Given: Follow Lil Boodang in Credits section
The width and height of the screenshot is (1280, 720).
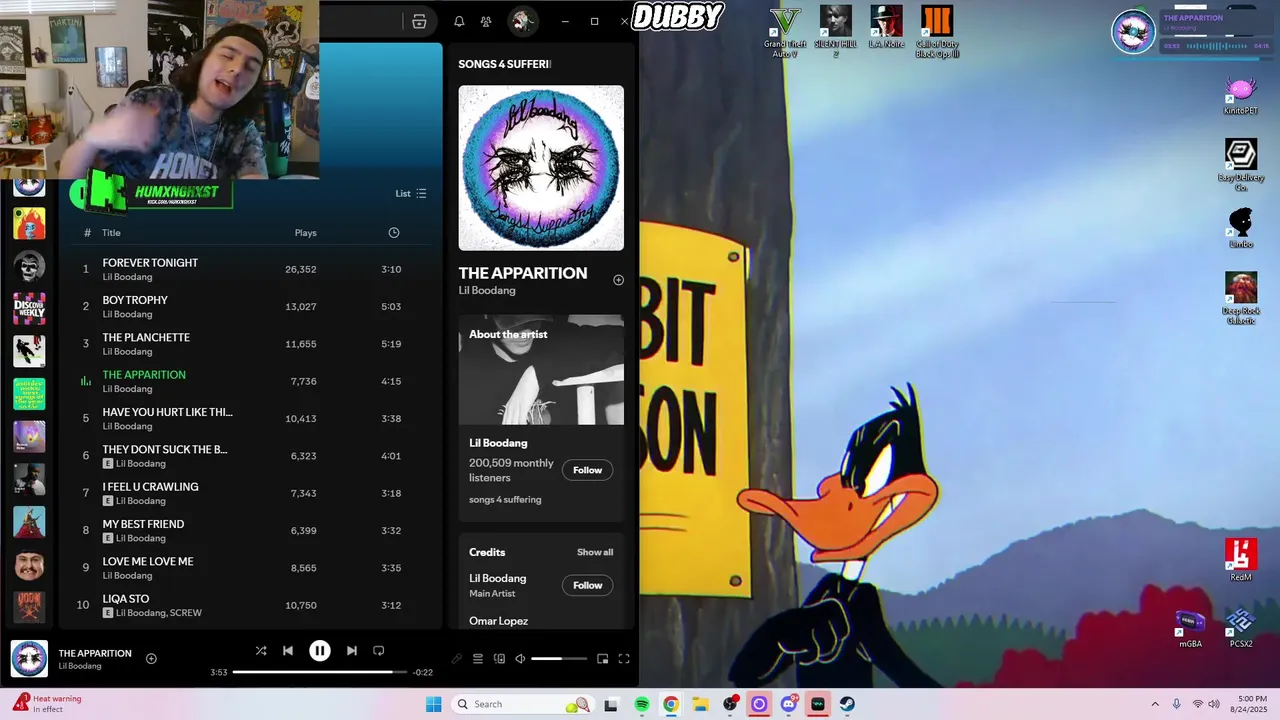Looking at the screenshot, I should point(587,585).
